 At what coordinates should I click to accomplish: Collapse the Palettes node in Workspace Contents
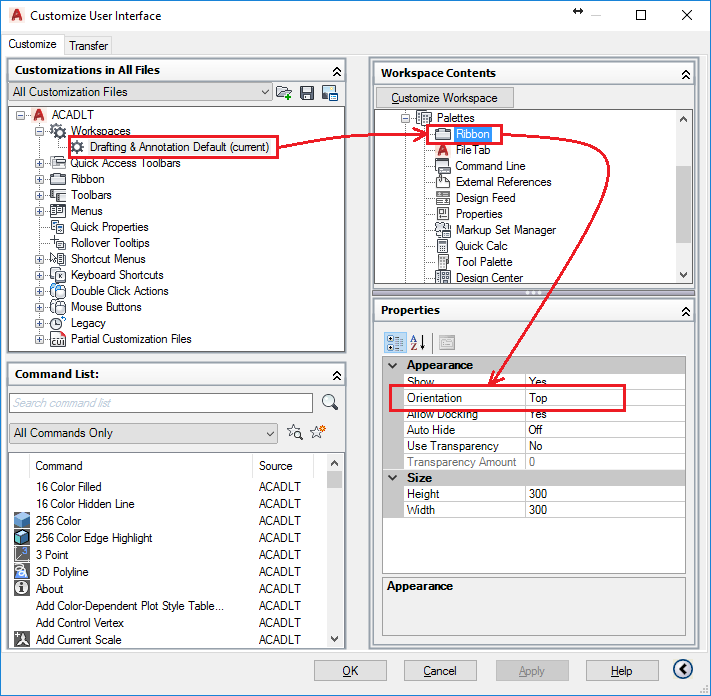click(x=405, y=118)
